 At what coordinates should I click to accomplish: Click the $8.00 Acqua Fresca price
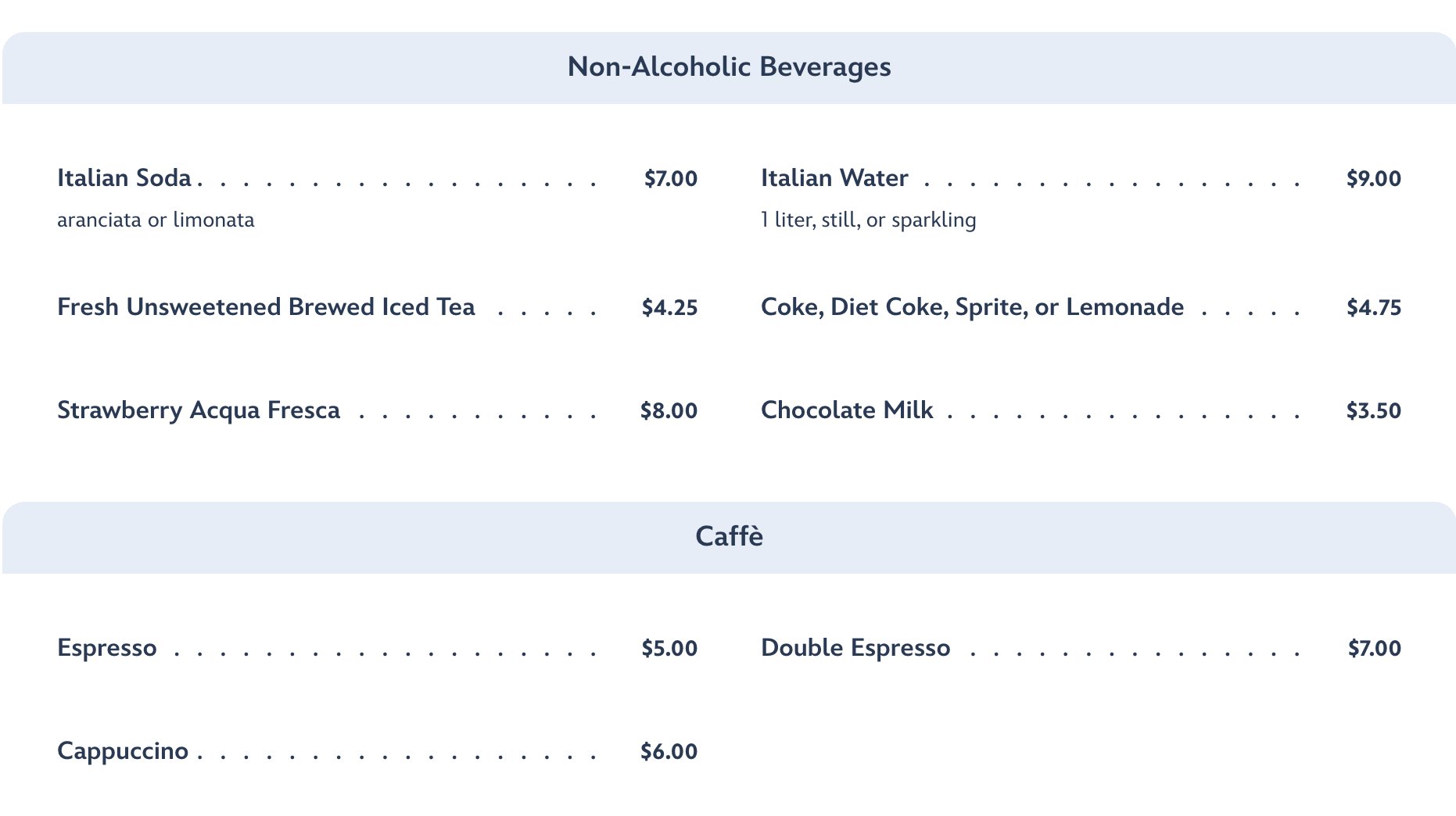(x=669, y=411)
